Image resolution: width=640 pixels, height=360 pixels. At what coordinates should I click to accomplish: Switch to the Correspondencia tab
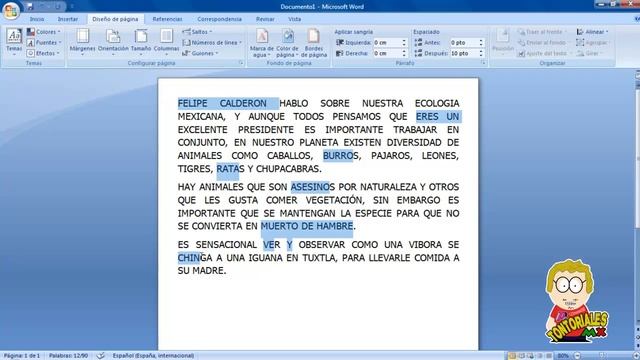[220, 19]
